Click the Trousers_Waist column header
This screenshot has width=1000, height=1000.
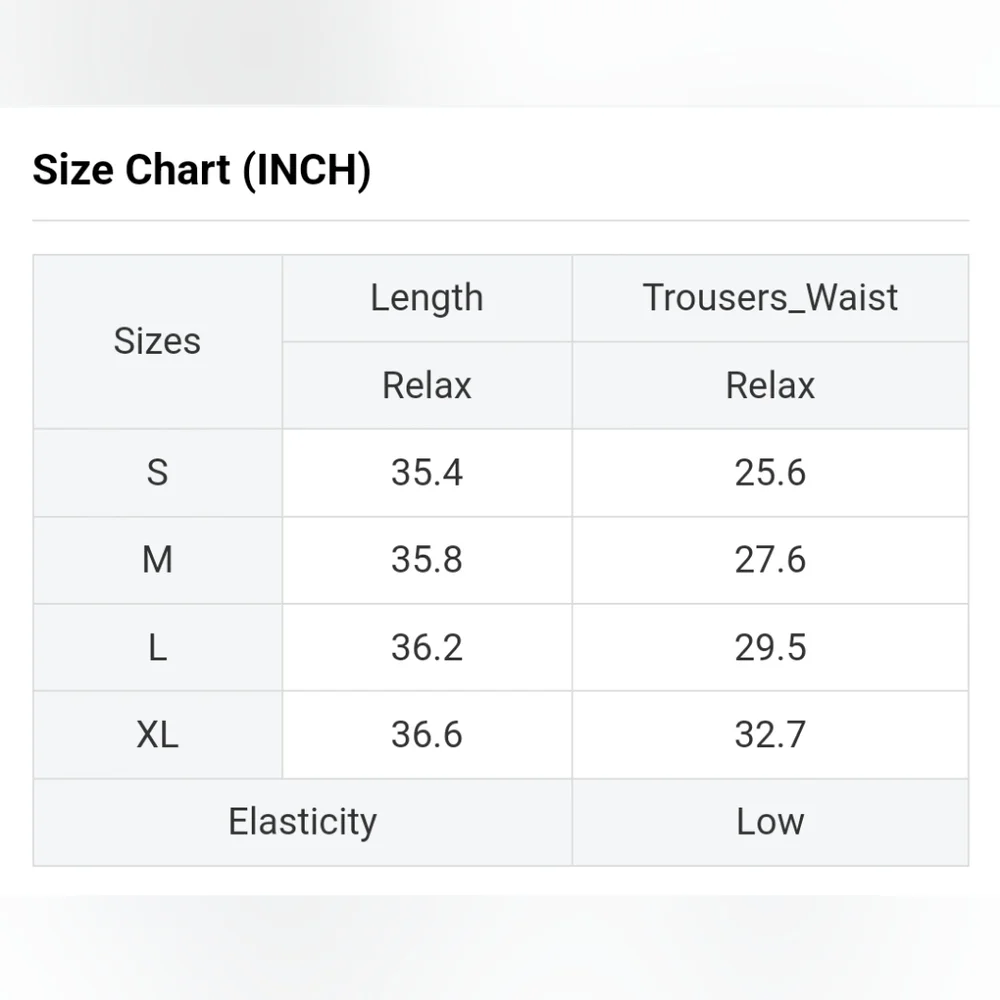770,298
